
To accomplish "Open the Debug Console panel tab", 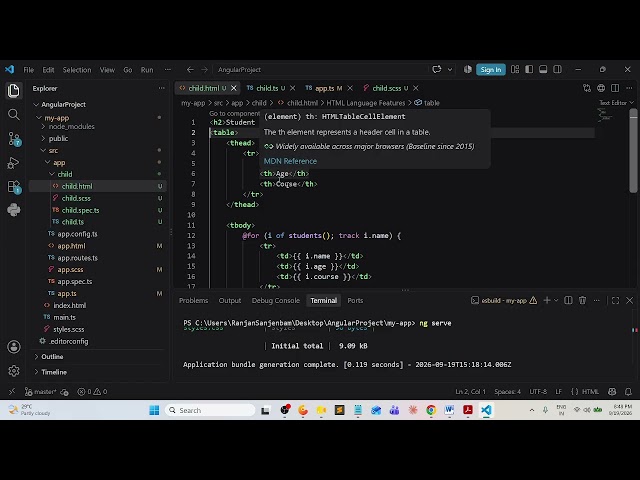I will pos(276,300).
